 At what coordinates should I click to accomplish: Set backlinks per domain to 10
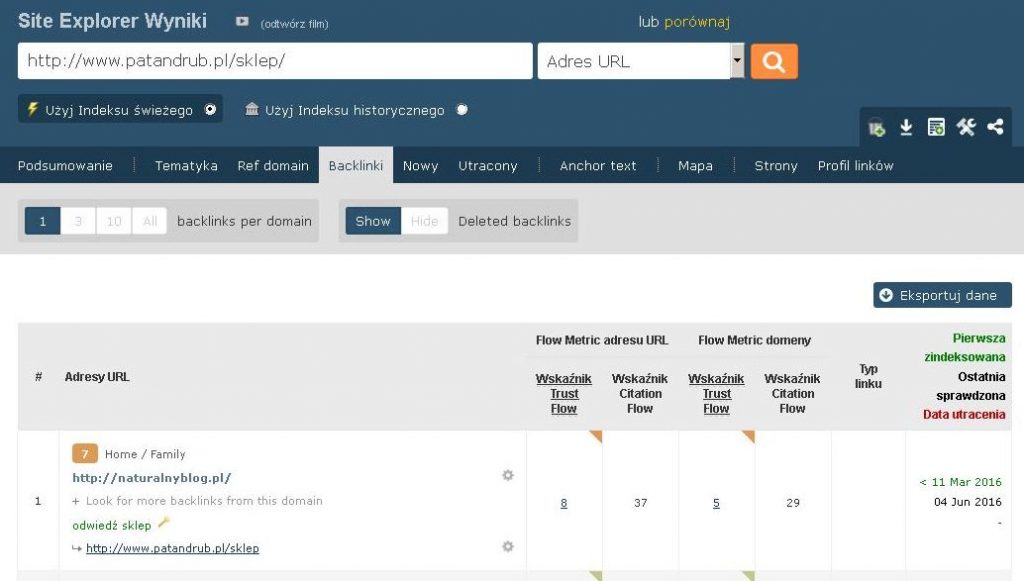(114, 221)
